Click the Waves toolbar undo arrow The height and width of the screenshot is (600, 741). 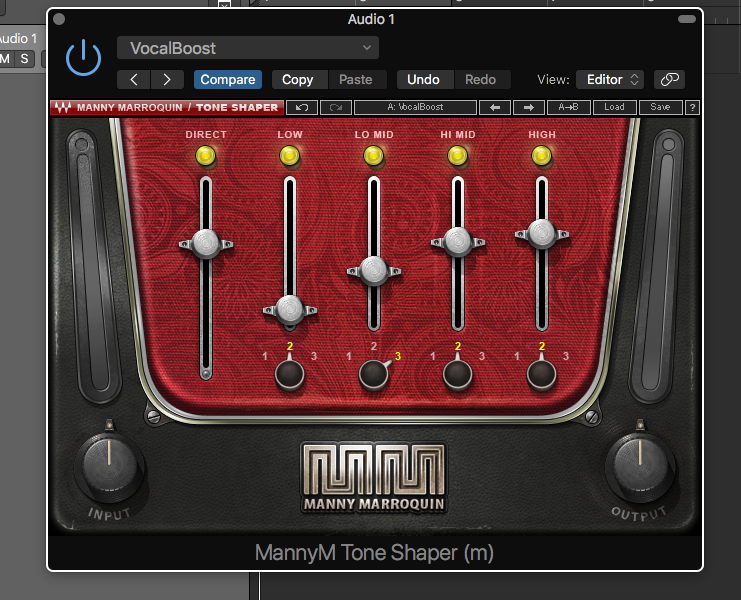(x=302, y=107)
